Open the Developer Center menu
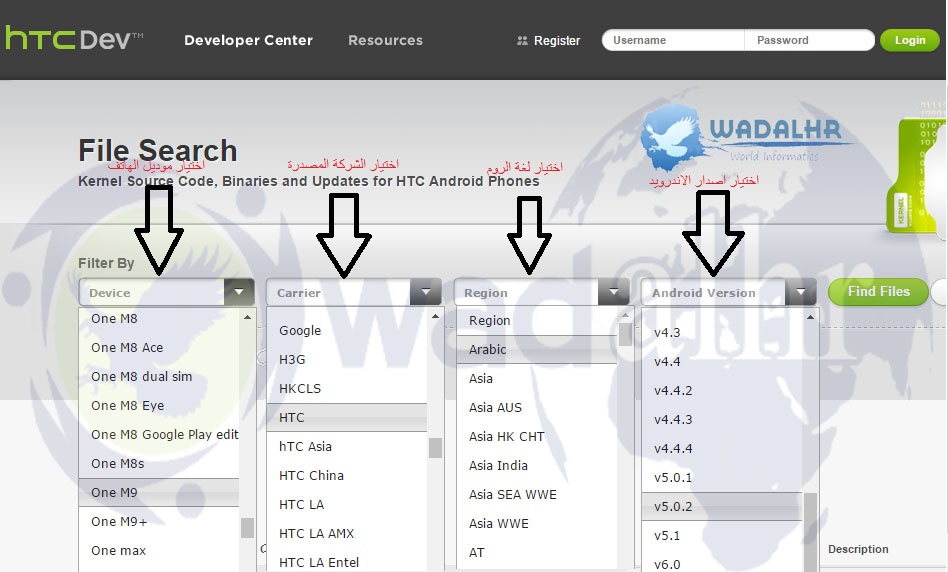This screenshot has height=572, width=948. click(248, 41)
